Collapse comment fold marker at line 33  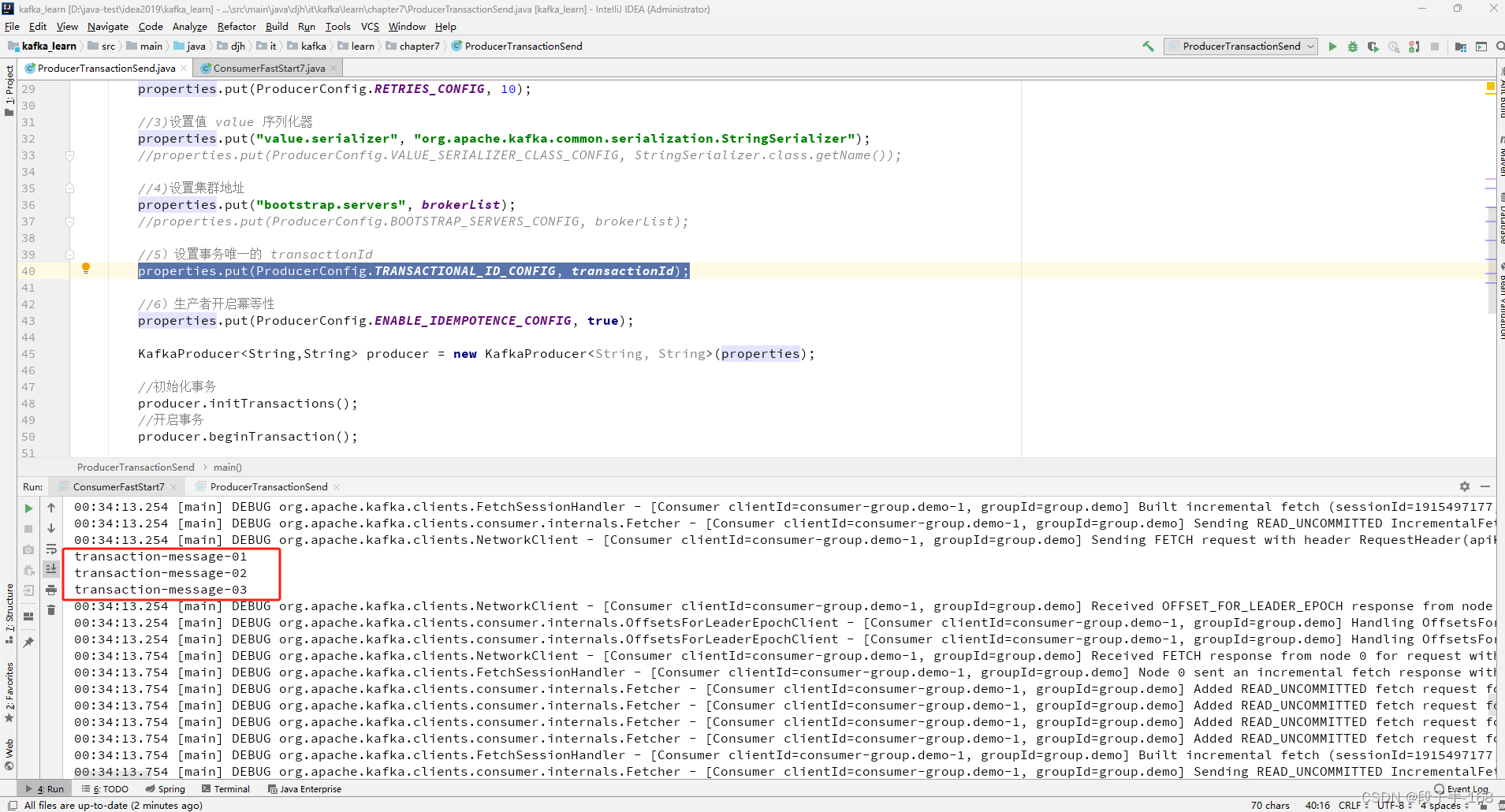point(69,155)
